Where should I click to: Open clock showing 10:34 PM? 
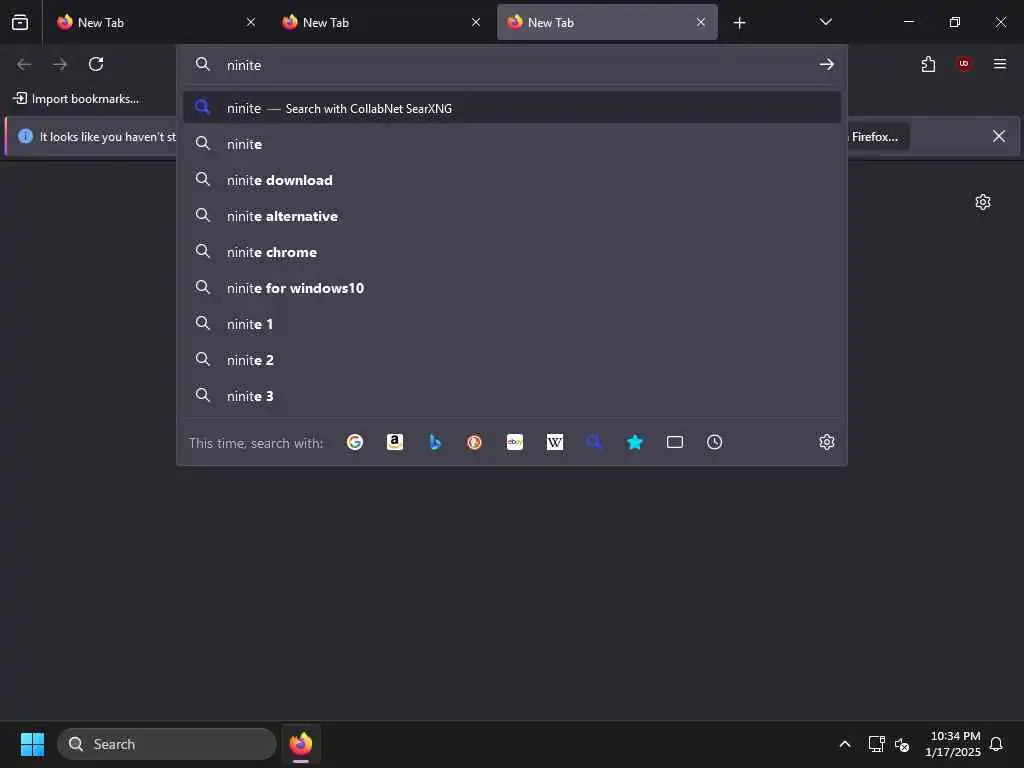[x=953, y=744]
